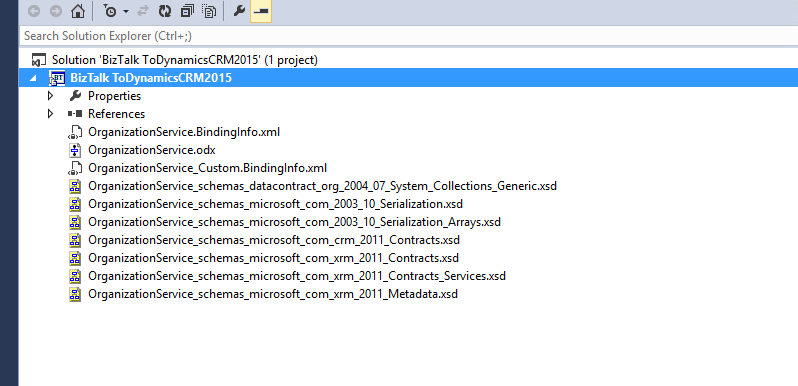Toggle Show All Files icon
The image size is (798, 386).
click(x=209, y=11)
